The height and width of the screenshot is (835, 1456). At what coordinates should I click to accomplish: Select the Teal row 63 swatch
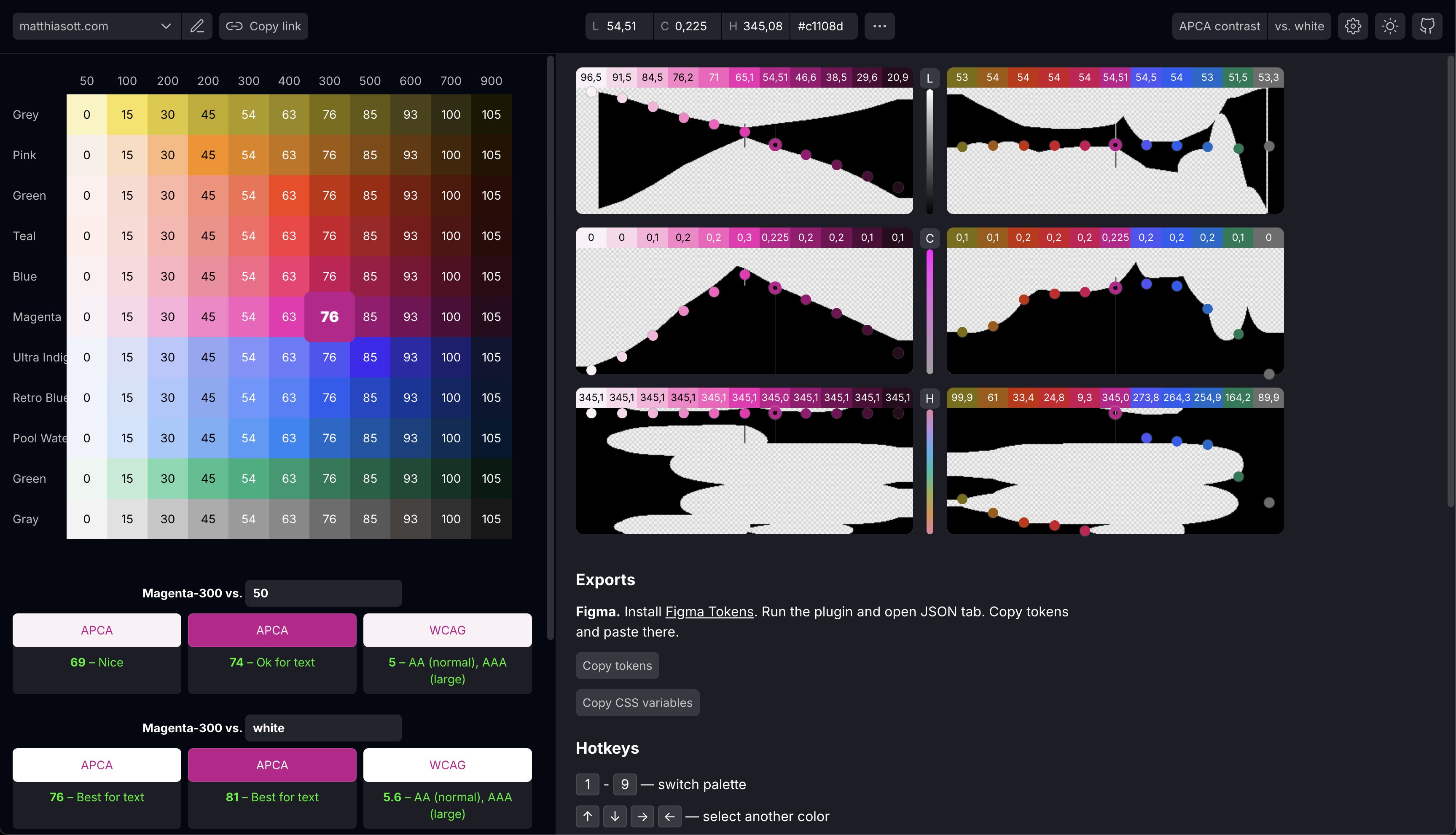(x=289, y=236)
